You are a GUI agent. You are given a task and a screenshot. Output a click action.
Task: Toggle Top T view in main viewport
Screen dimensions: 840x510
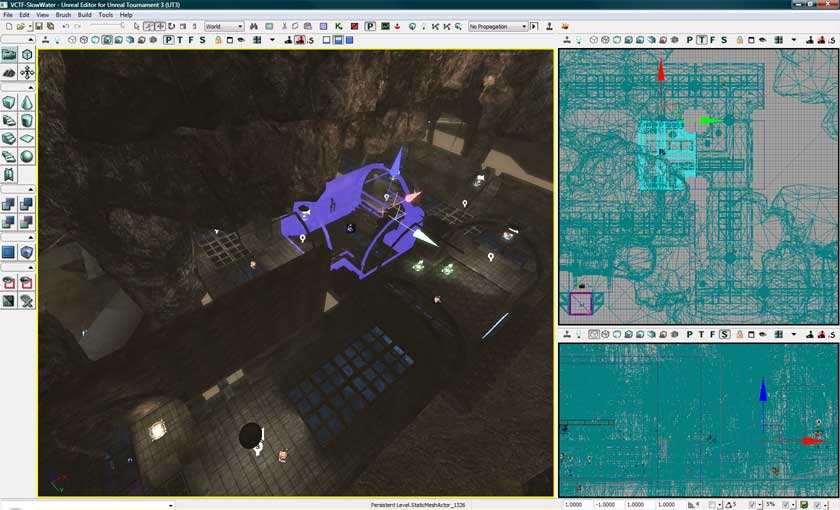[180, 40]
